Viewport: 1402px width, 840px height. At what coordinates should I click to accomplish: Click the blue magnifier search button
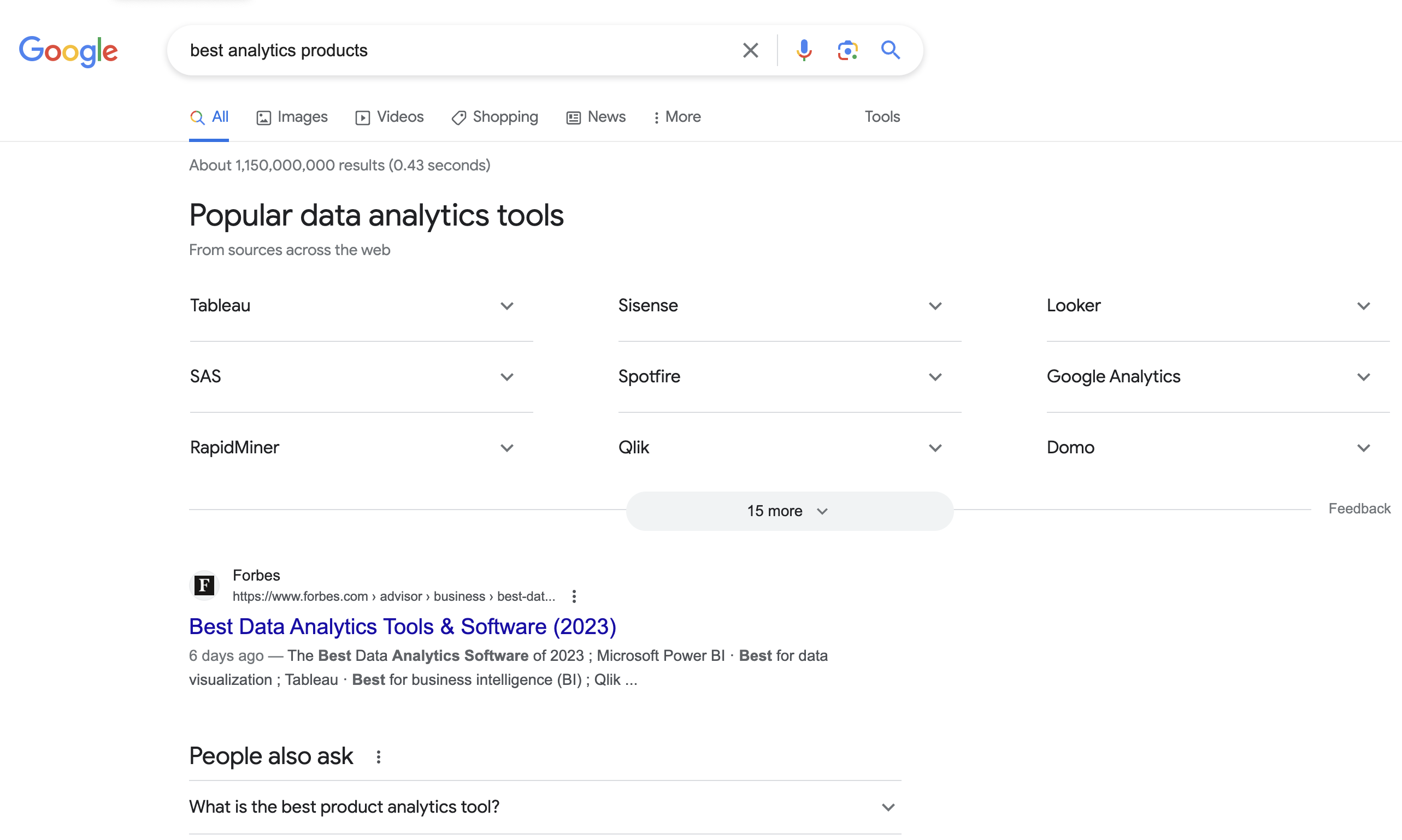(890, 50)
